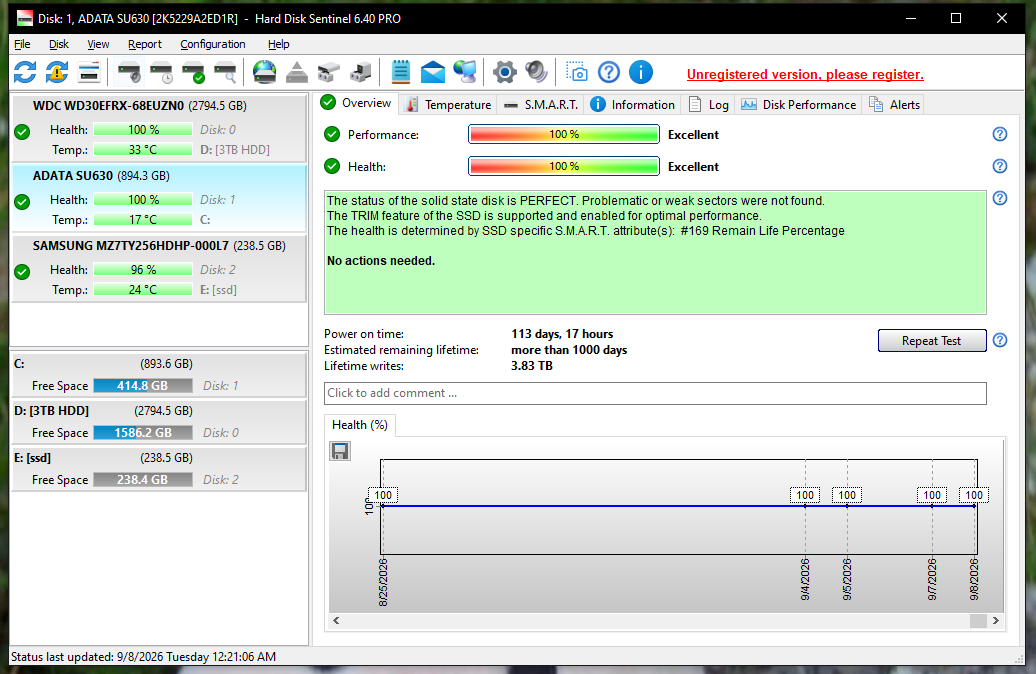
Task: Click the Performance 100 % gradient bar
Action: (564, 134)
